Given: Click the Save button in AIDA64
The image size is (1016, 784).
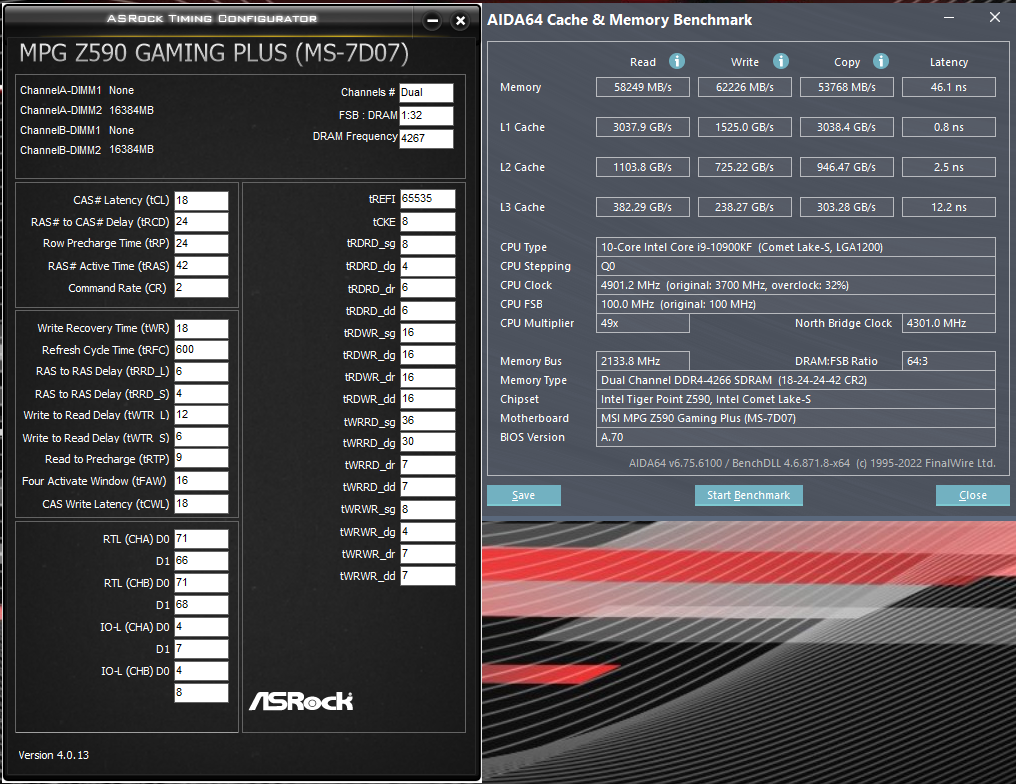Looking at the screenshot, I should [524, 495].
